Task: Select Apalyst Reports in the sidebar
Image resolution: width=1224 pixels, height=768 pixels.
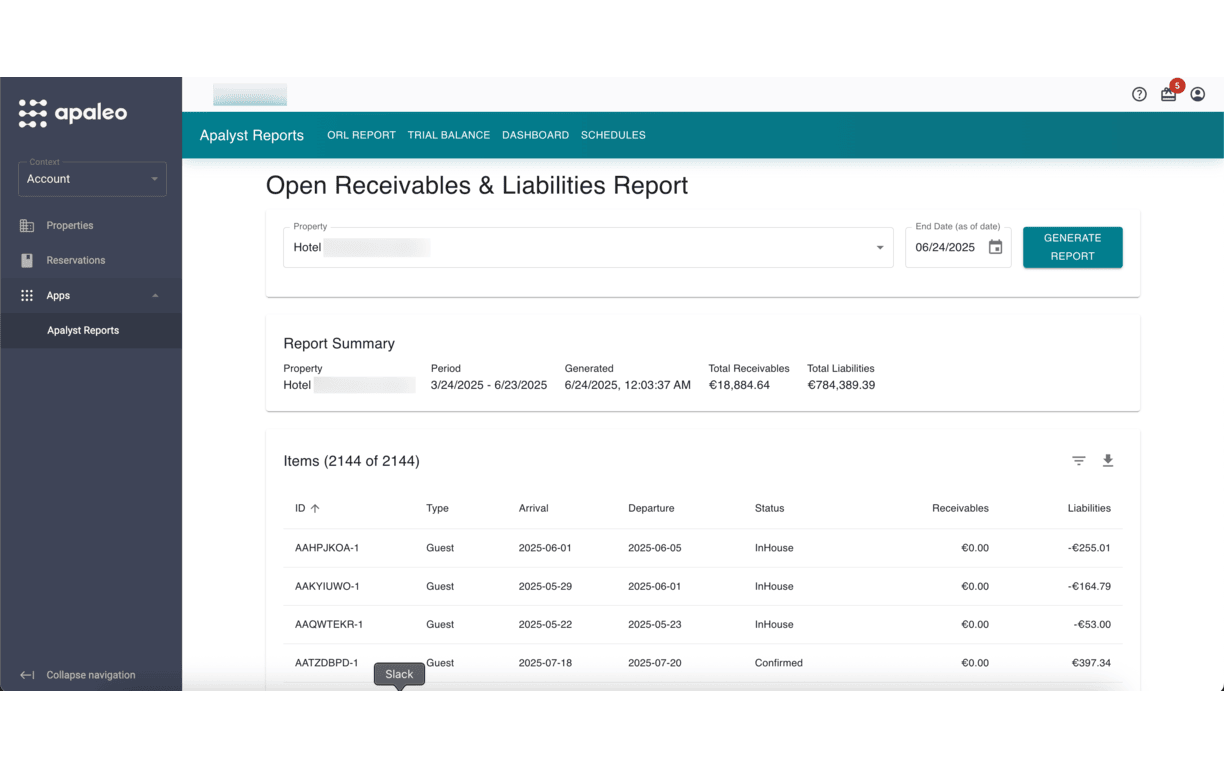Action: pyautogui.click(x=83, y=330)
